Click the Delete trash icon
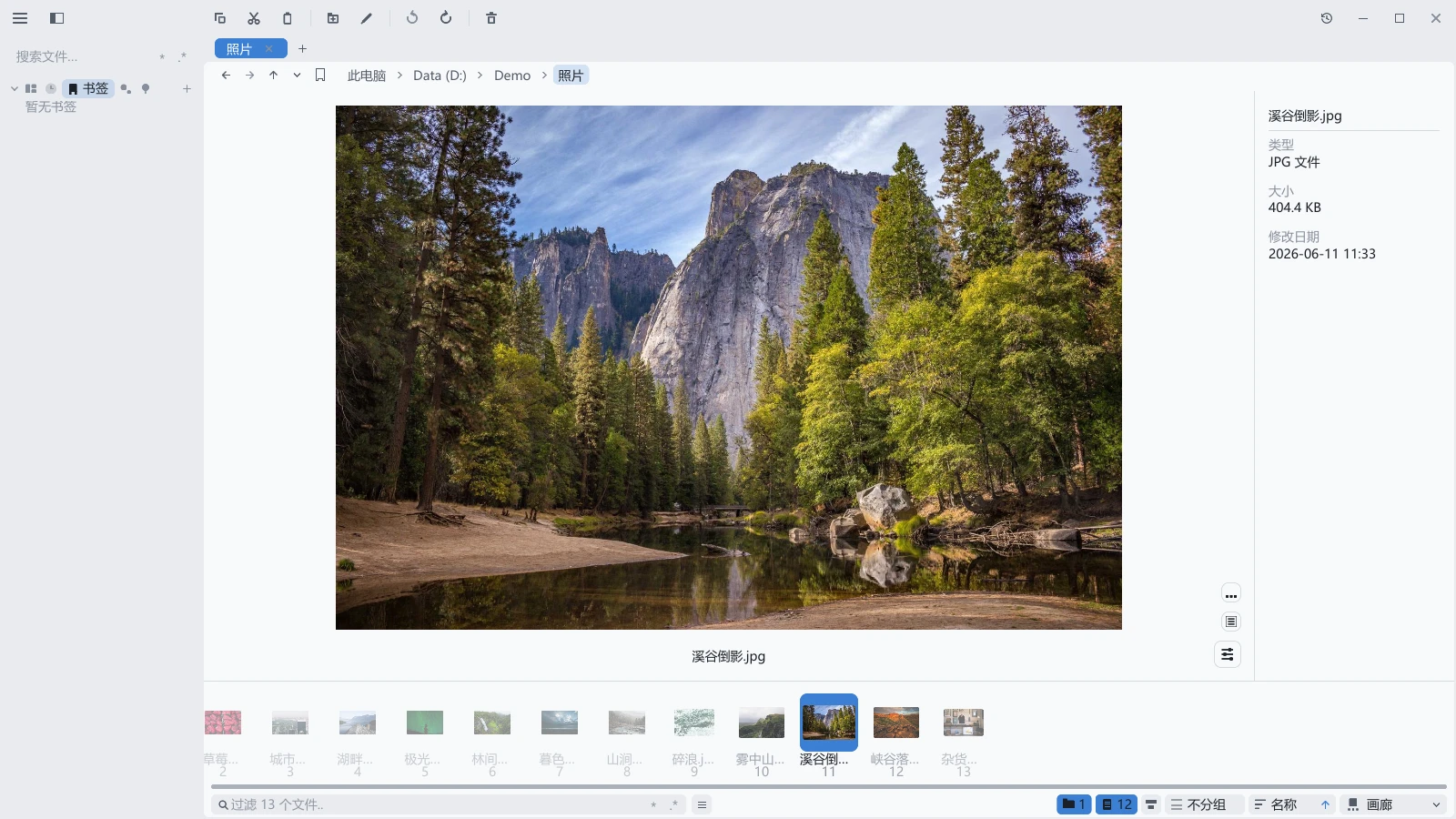The height and width of the screenshot is (819, 1456). tap(491, 18)
